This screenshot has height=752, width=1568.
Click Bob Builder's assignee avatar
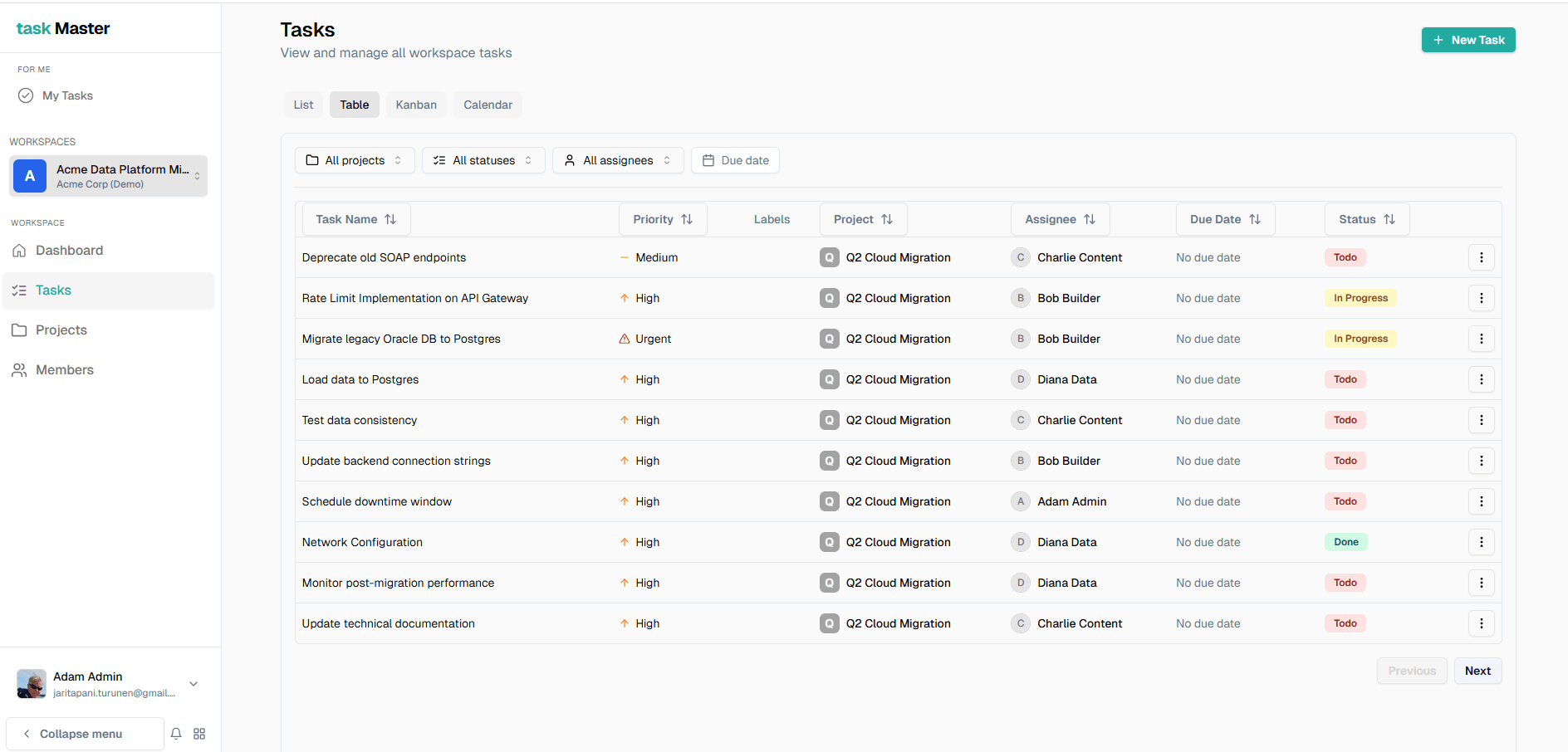coord(1020,297)
